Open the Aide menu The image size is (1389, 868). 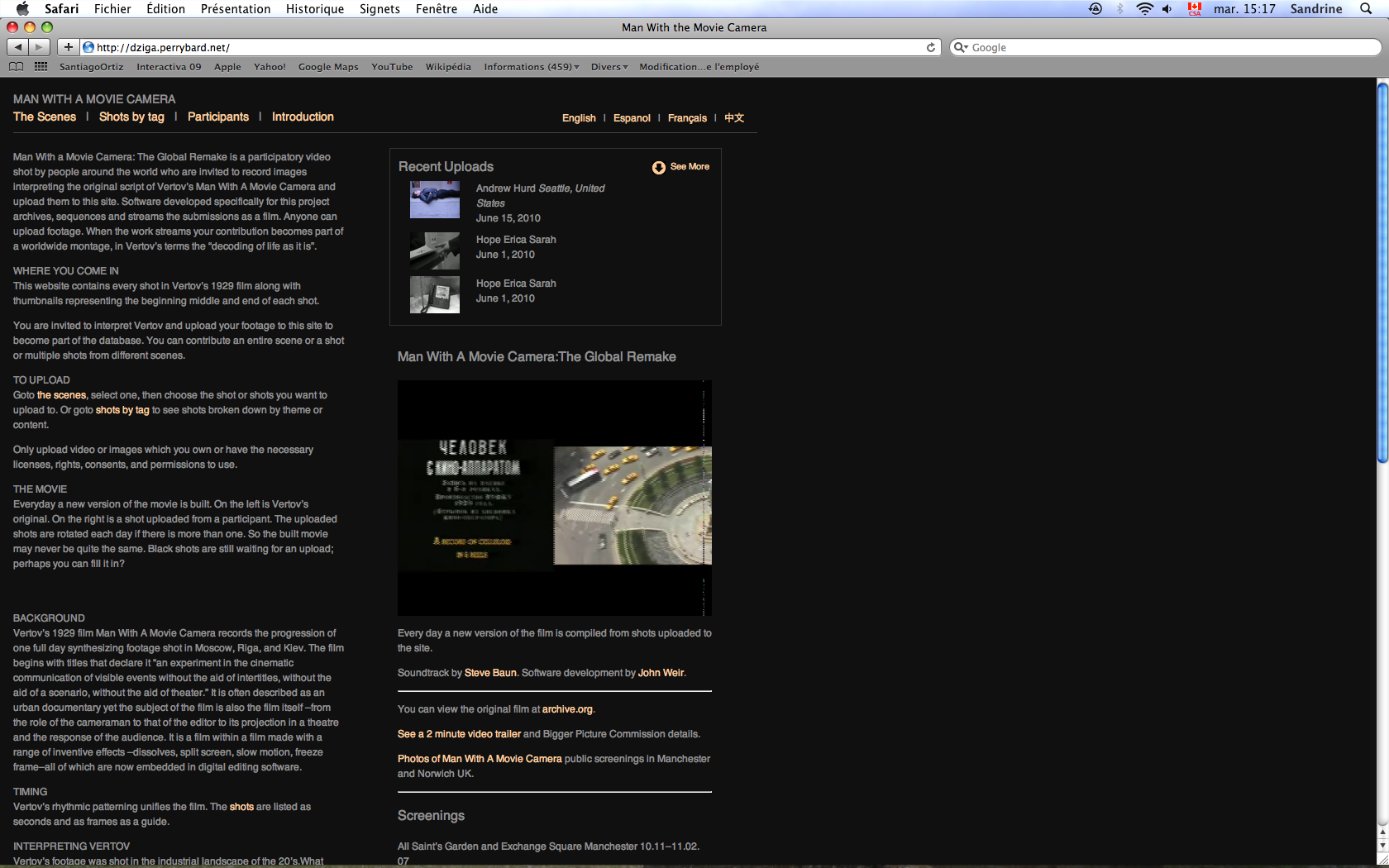(x=485, y=8)
